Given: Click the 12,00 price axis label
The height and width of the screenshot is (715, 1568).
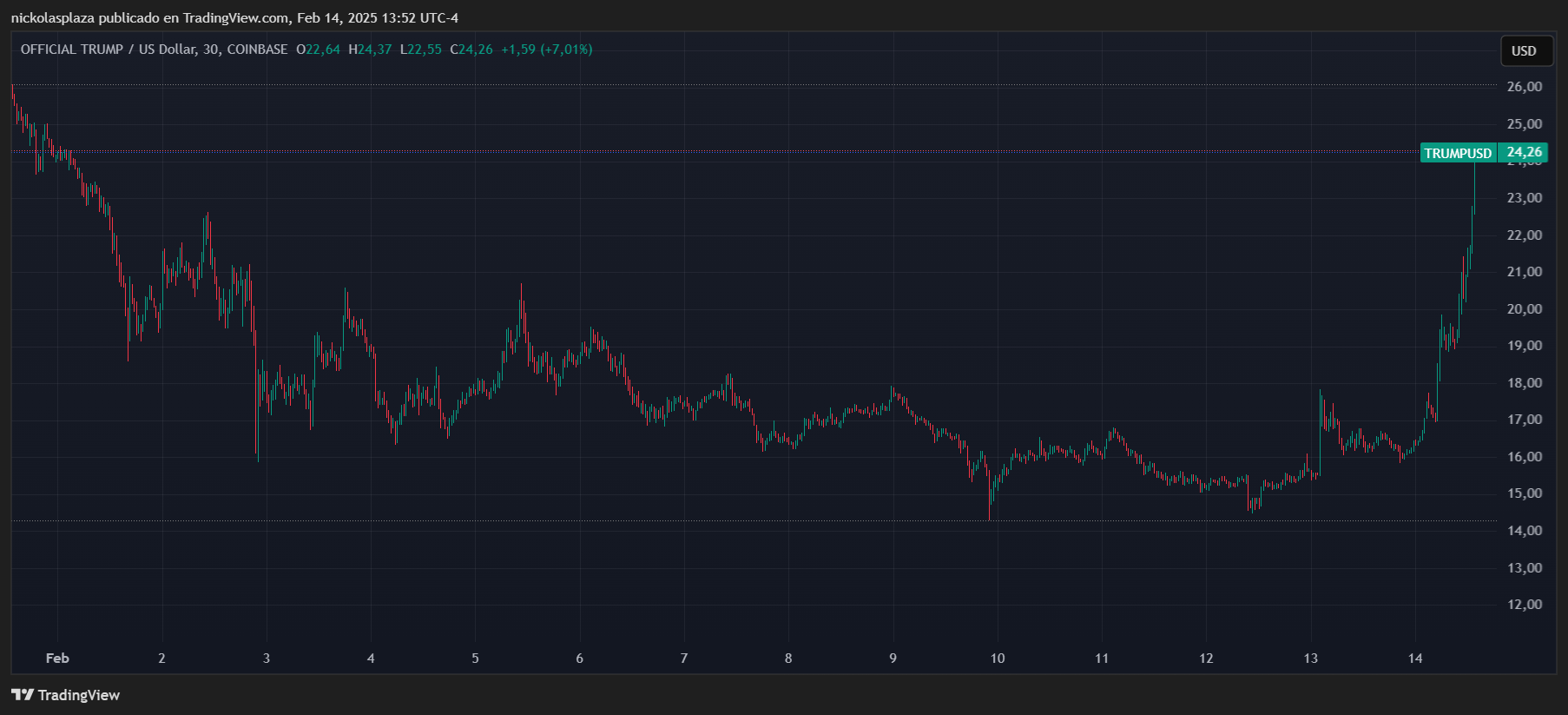Looking at the screenshot, I should click(x=1525, y=605).
